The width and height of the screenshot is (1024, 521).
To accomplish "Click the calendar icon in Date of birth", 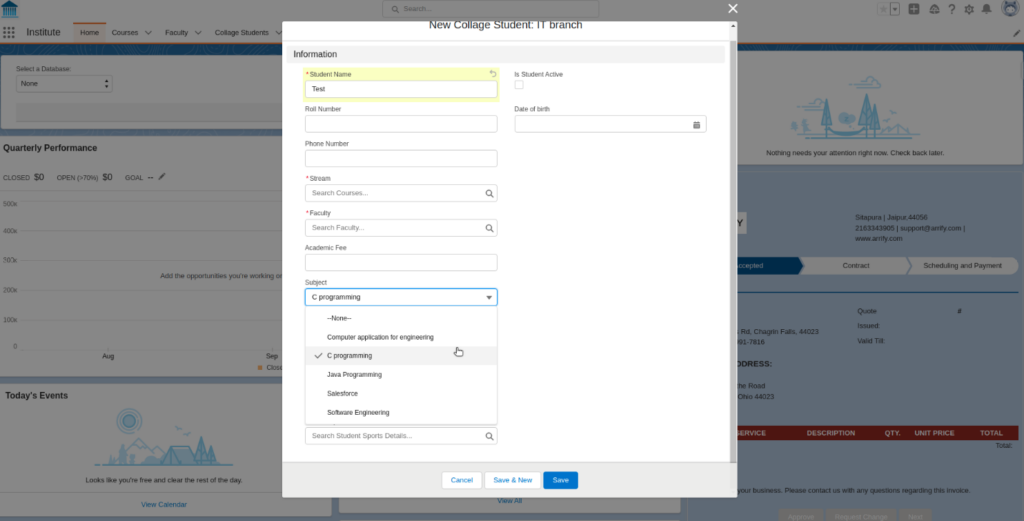I will [696, 125].
